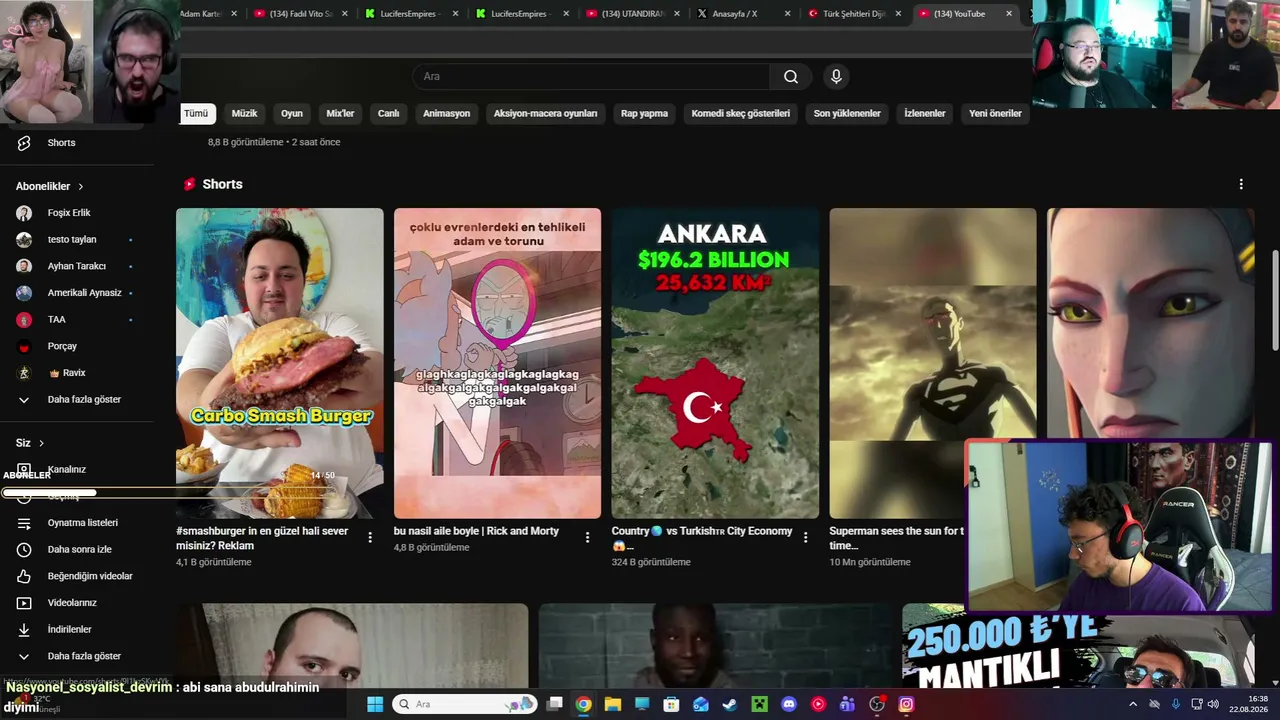Select the Rap yapma filter chip
Screen dimensions: 1280x720
[644, 114]
